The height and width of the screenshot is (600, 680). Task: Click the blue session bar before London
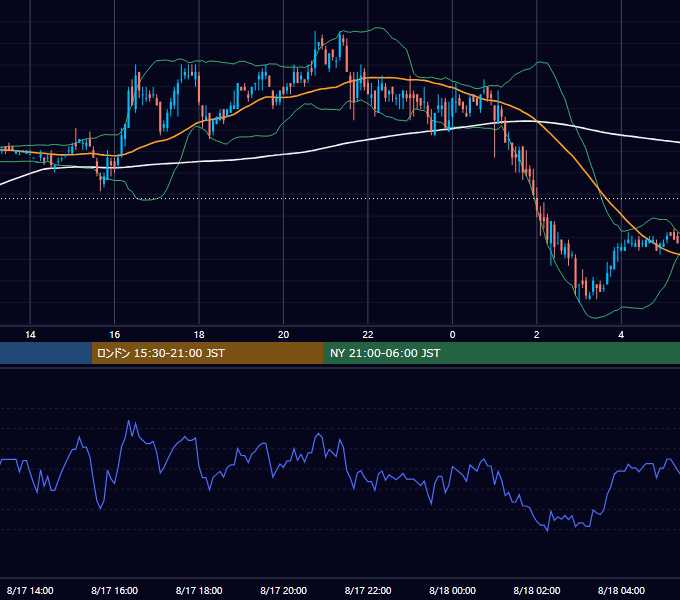click(46, 353)
